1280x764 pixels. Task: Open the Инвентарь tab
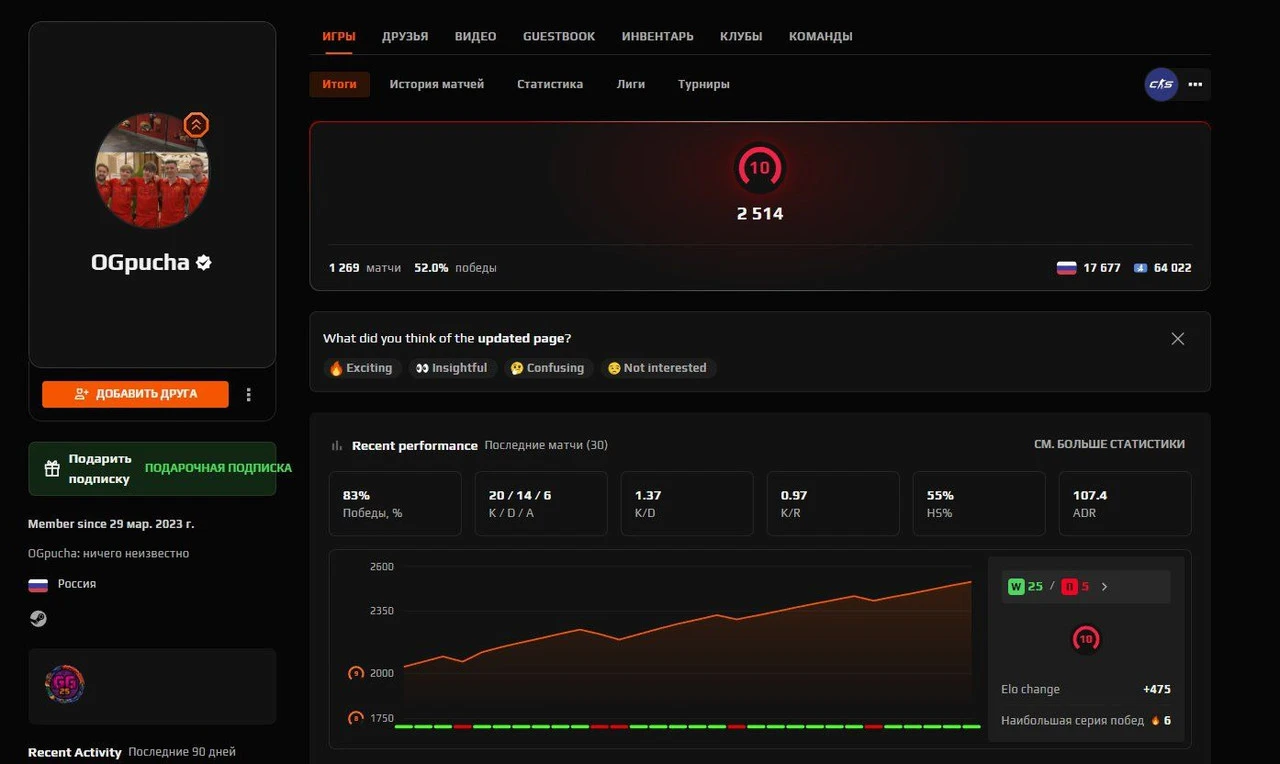tap(657, 36)
